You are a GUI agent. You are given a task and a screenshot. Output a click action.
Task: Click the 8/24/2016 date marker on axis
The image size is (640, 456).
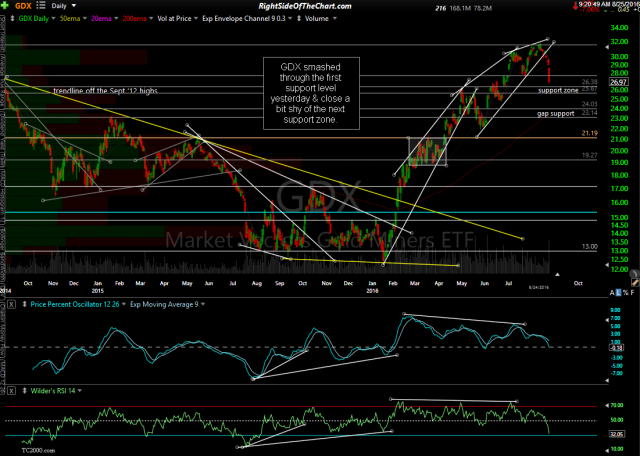(540, 287)
